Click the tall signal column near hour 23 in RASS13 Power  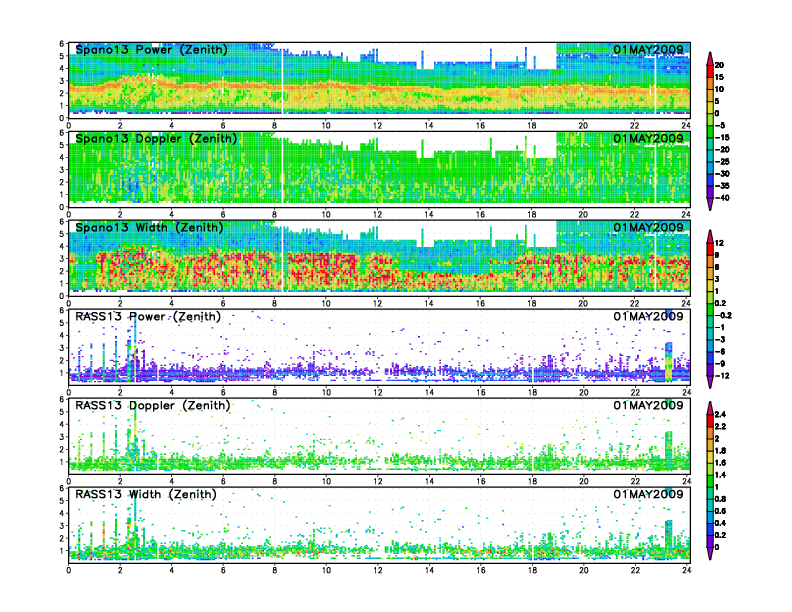pos(669,361)
